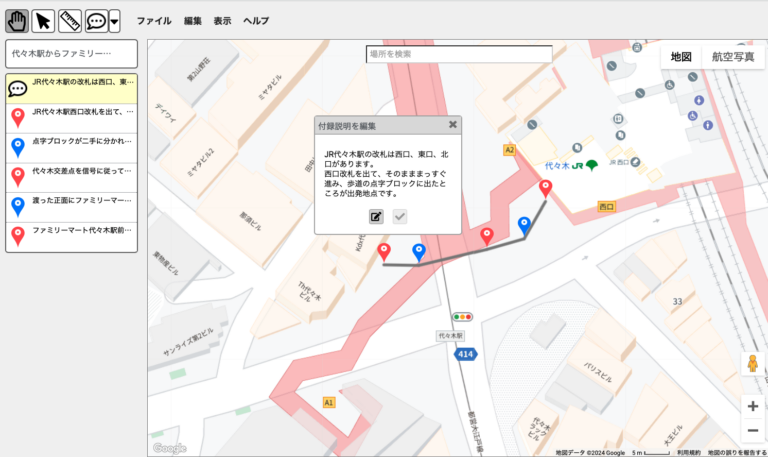Click the route 414 road shield

(465, 354)
